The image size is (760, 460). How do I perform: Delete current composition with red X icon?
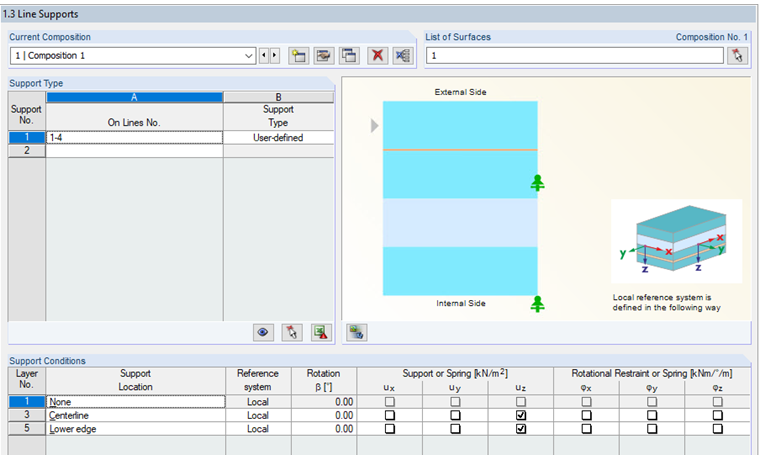click(x=378, y=56)
